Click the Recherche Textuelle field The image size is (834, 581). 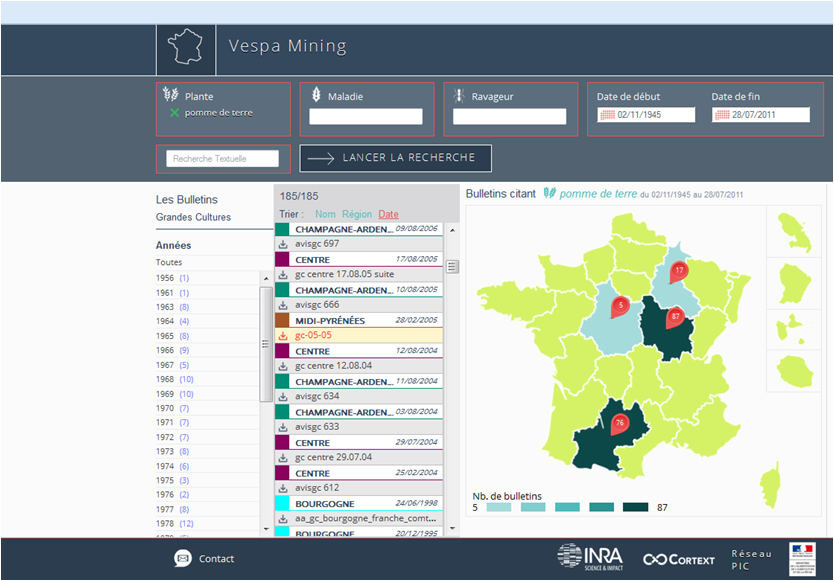(x=222, y=159)
